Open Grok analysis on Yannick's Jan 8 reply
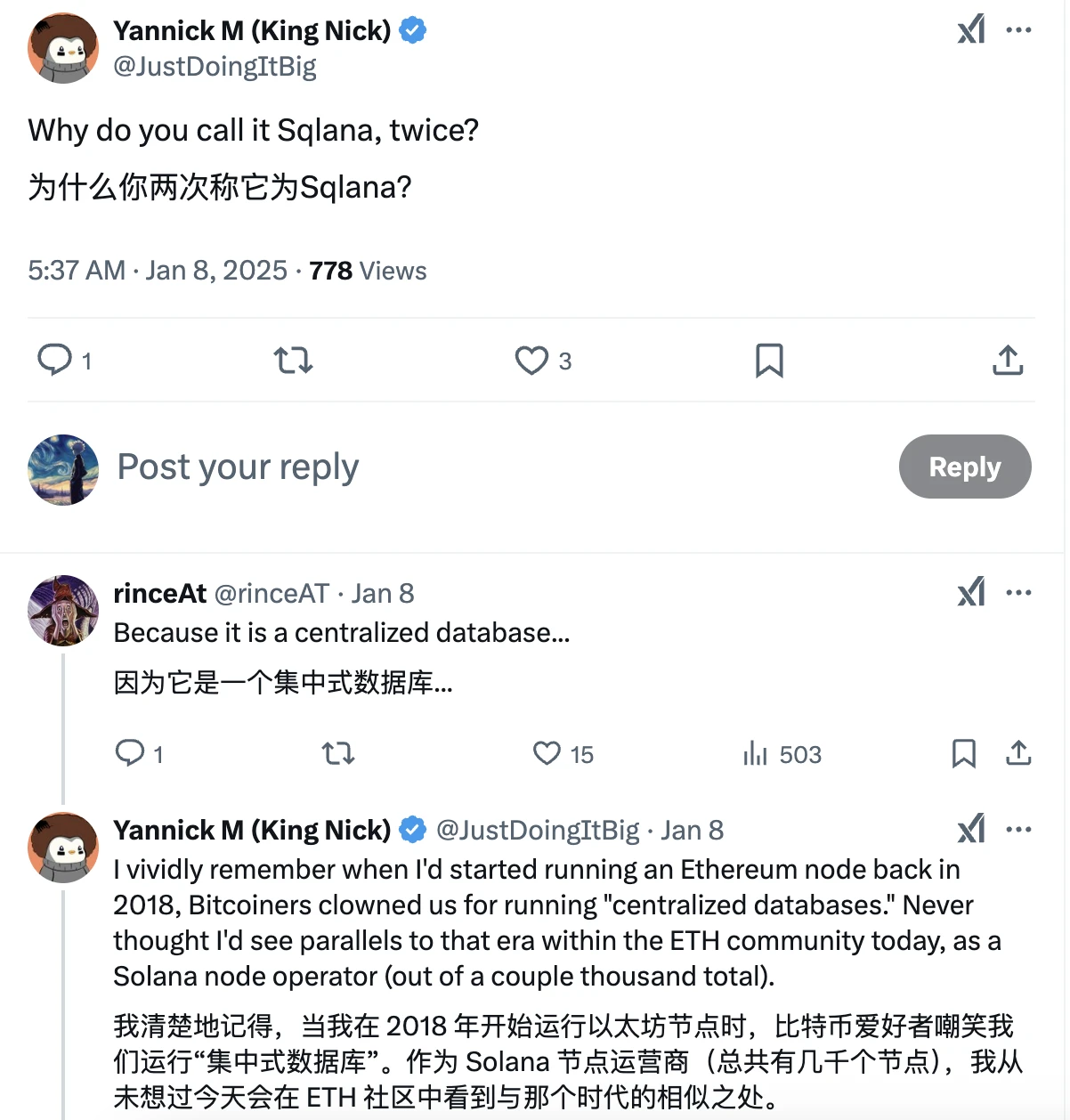 click(971, 829)
